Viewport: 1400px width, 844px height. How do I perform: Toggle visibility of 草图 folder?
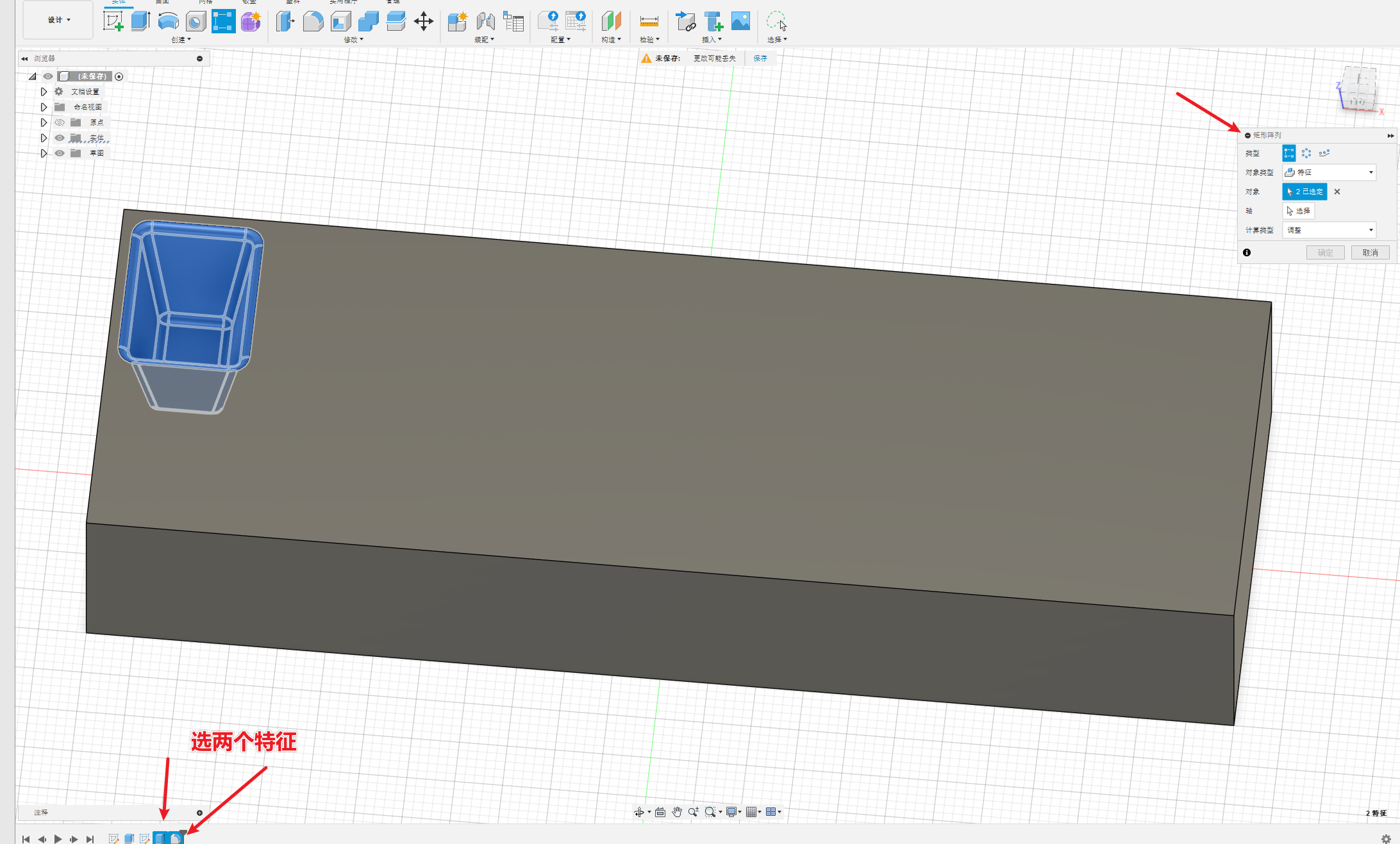[60, 153]
